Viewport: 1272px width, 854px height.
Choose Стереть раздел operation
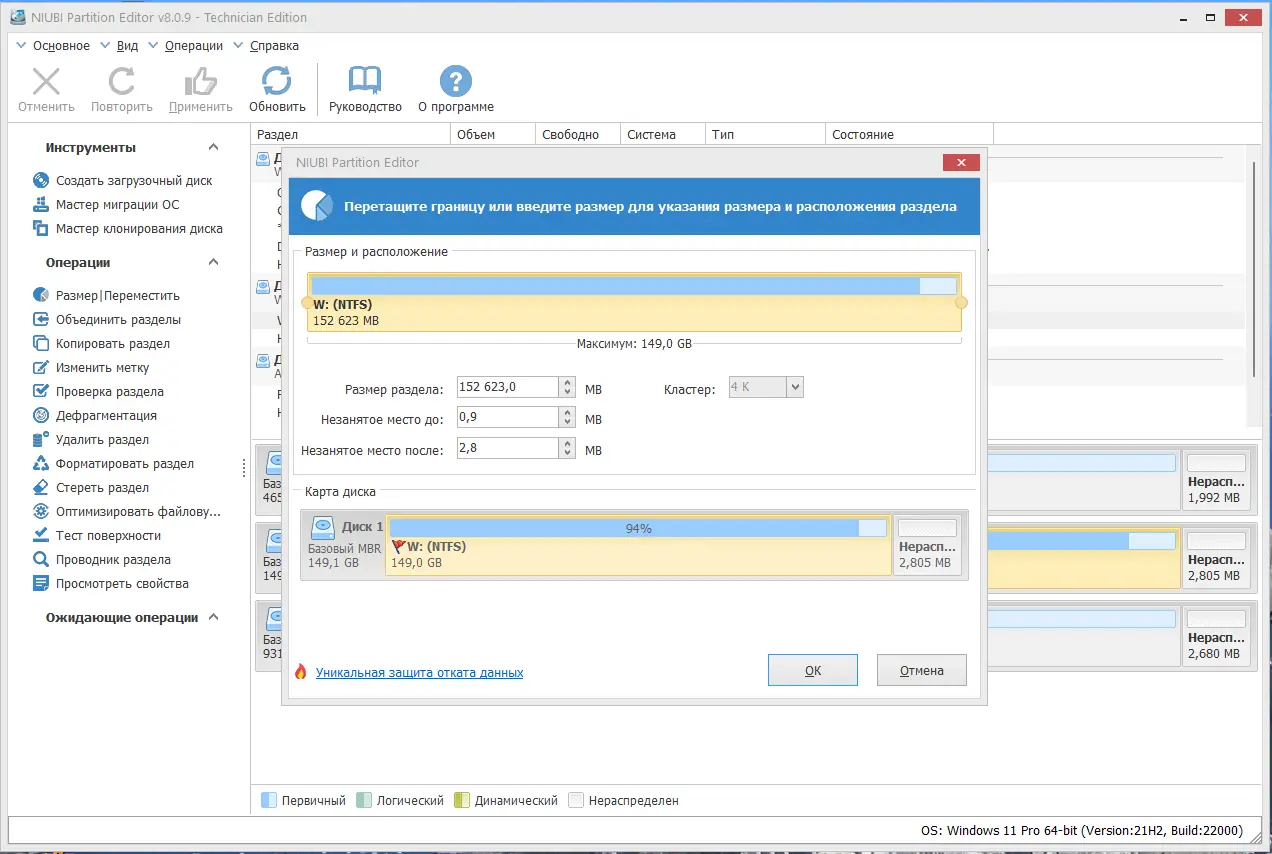(x=102, y=488)
